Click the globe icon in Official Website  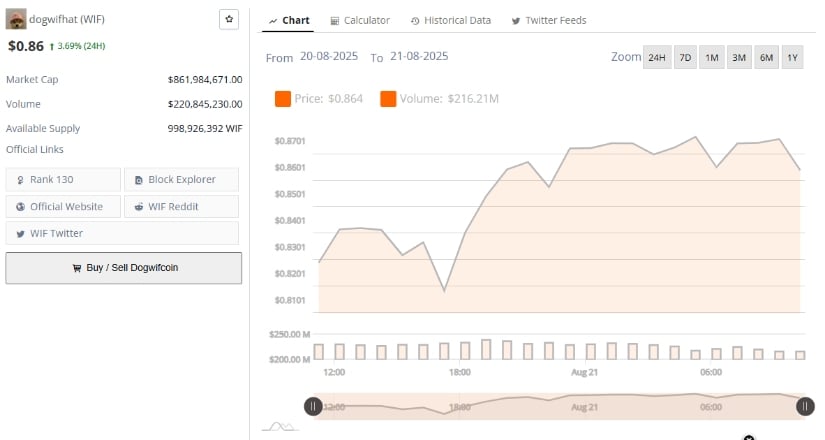pyautogui.click(x=20, y=207)
